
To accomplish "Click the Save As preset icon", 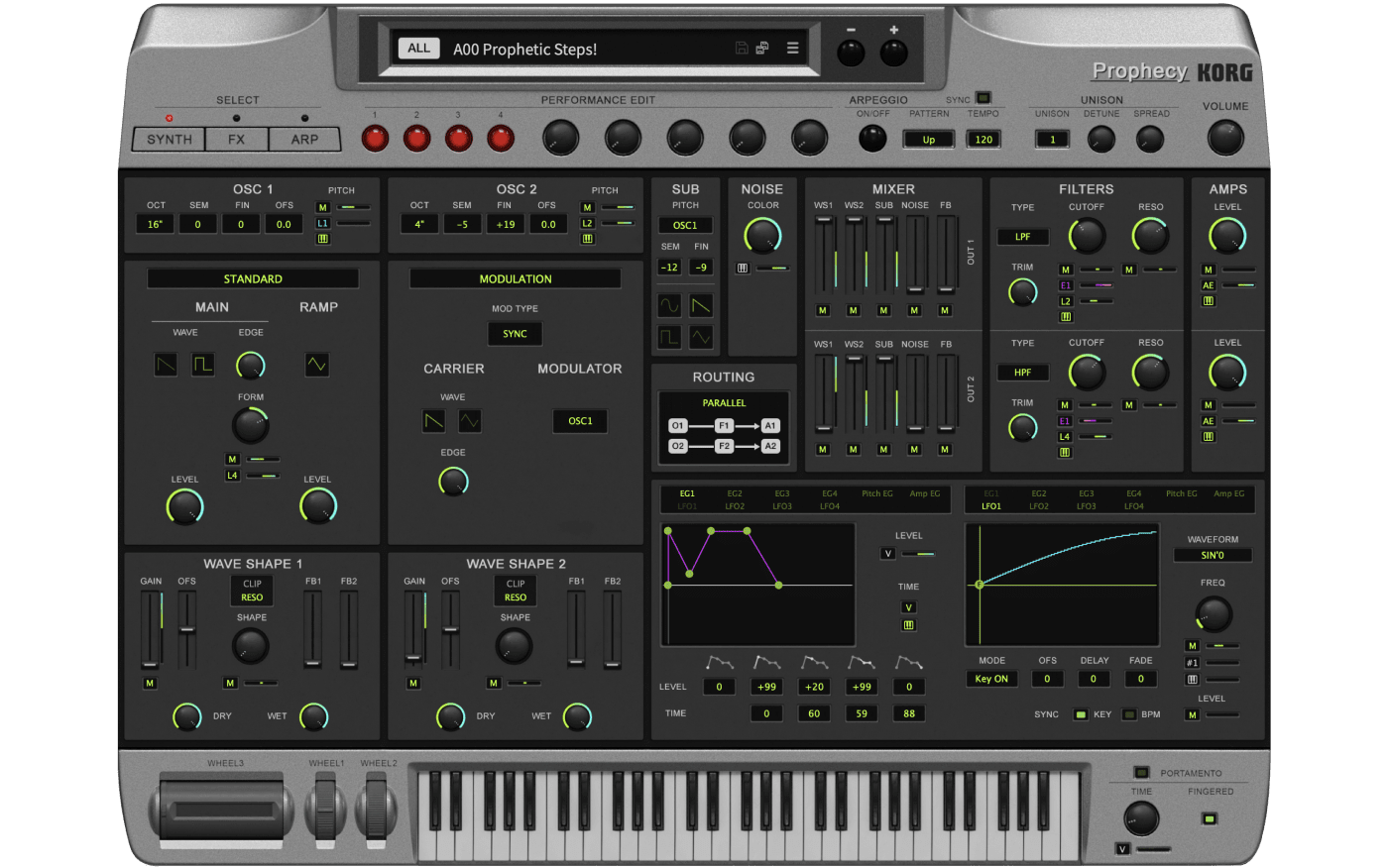I will point(762,48).
